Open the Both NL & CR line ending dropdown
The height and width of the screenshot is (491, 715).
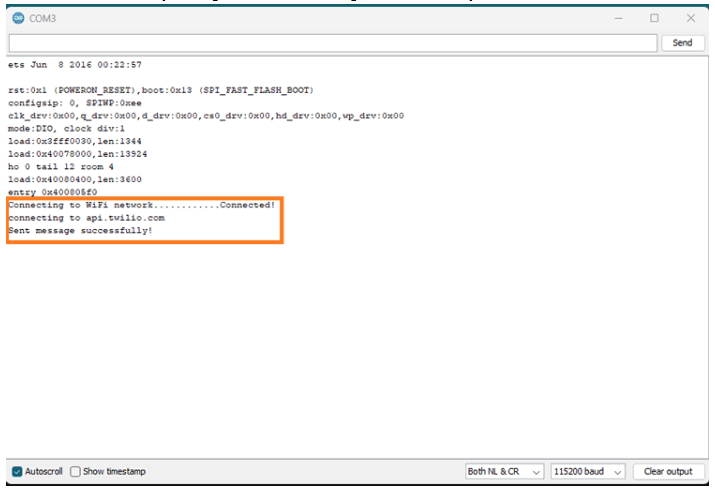pyautogui.click(x=504, y=471)
